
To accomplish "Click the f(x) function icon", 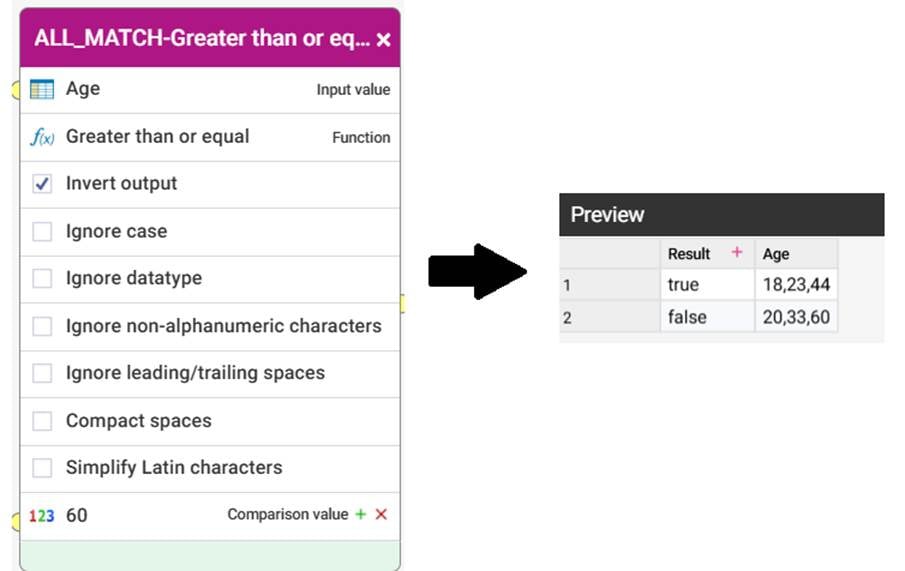I will click(x=42, y=137).
